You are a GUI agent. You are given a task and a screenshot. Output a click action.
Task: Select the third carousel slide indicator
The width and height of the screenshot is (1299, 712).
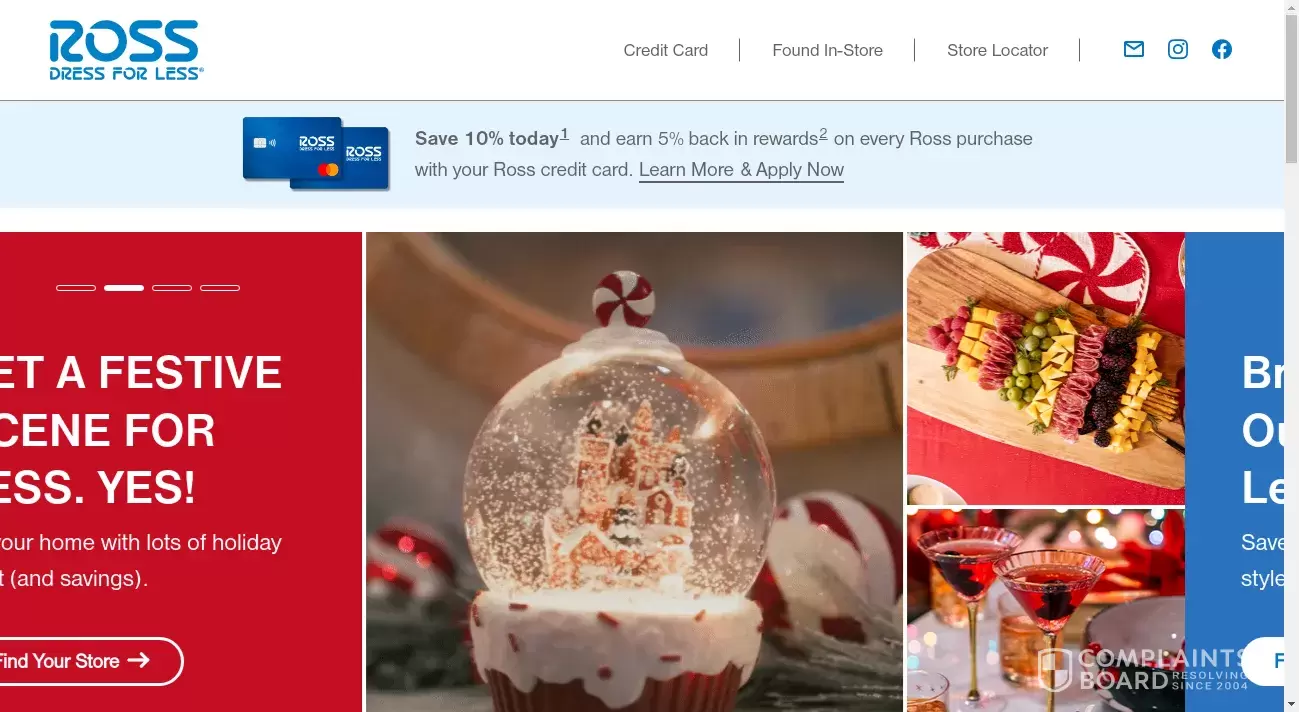pyautogui.click(x=172, y=288)
